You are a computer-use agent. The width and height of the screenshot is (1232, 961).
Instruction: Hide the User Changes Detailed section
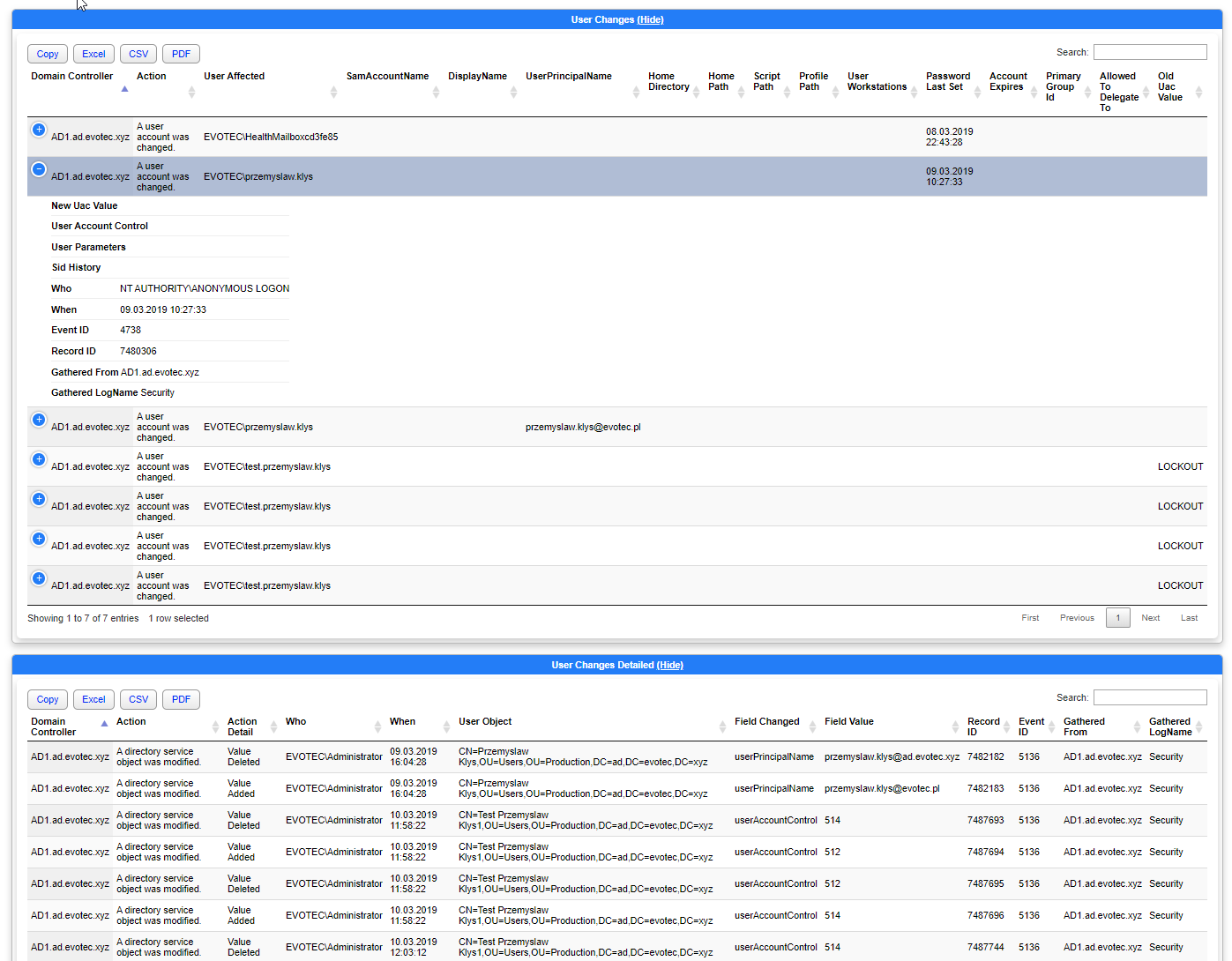point(670,665)
